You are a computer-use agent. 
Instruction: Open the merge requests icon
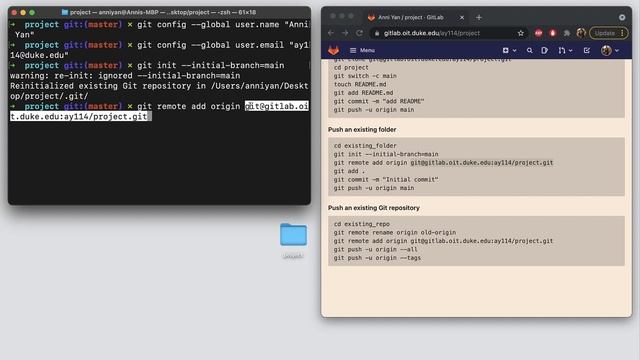pyautogui.click(x=562, y=50)
